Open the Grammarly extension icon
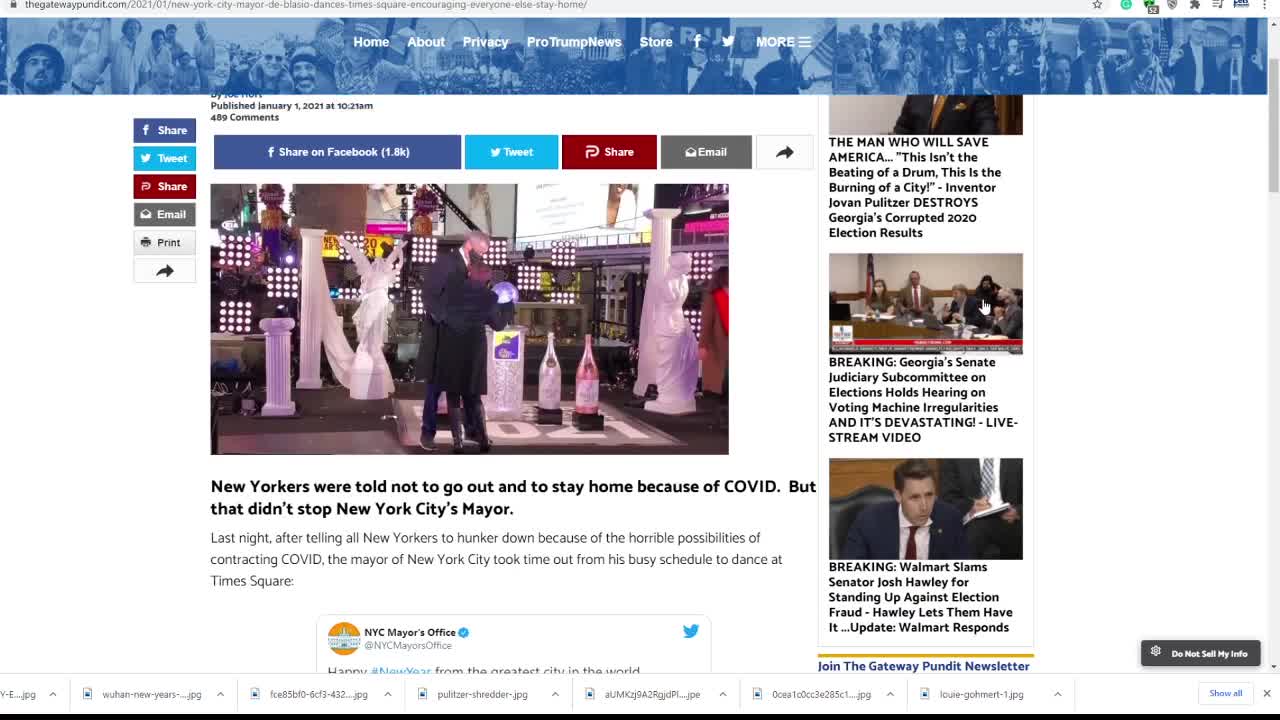Image resolution: width=1280 pixels, height=720 pixels. pyautogui.click(x=1126, y=5)
